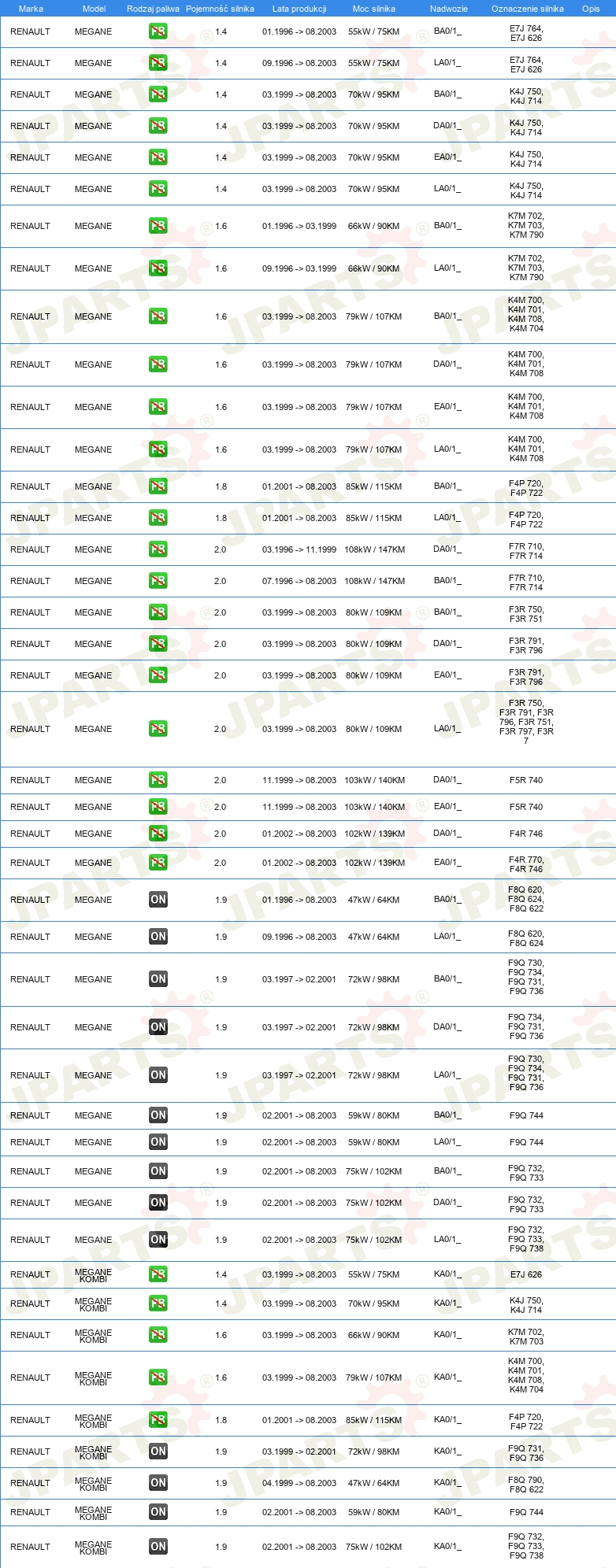Click the Moc silnika column header
Viewport: 616px width, 1568px height.
[374, 9]
